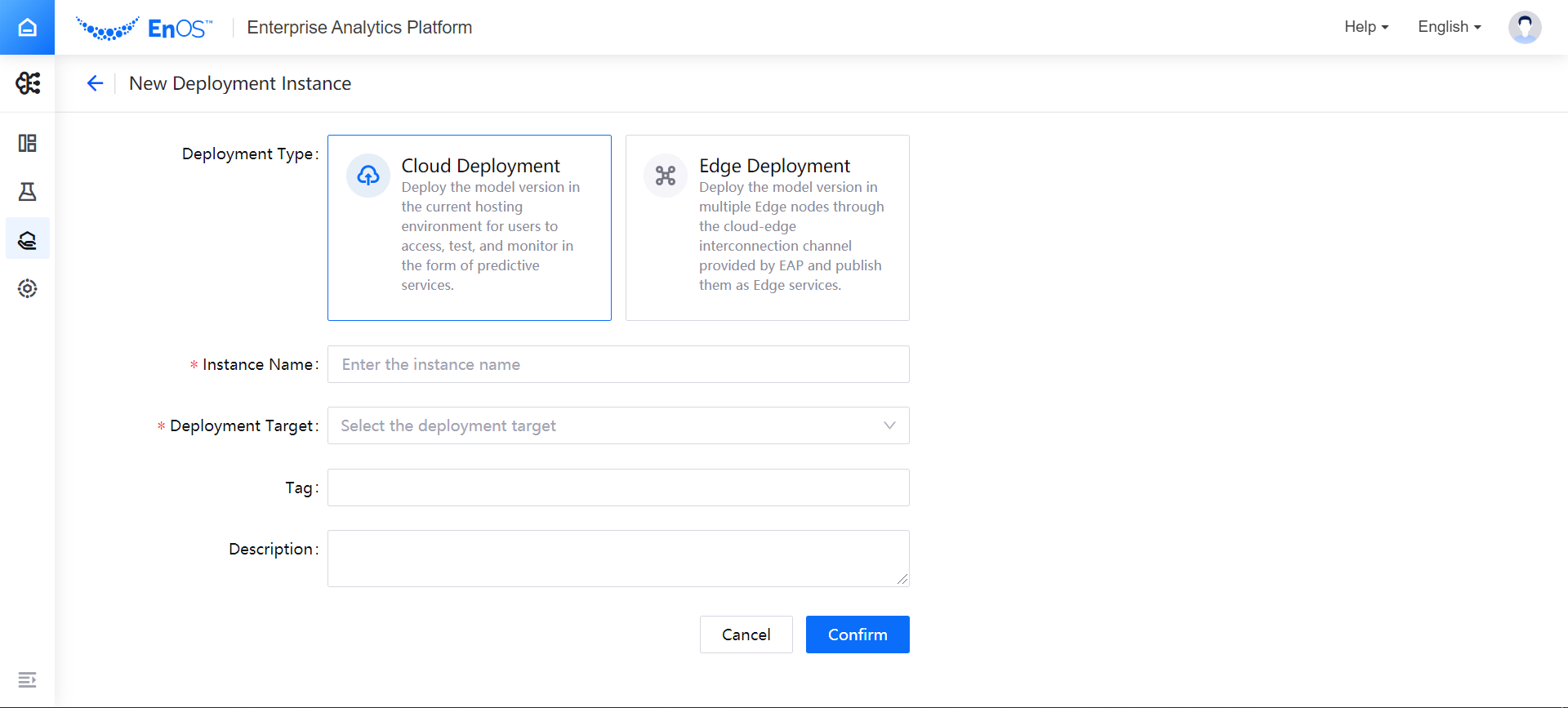This screenshot has width=1568, height=708.
Task: Click inside the Description text area
Action: coord(618,559)
